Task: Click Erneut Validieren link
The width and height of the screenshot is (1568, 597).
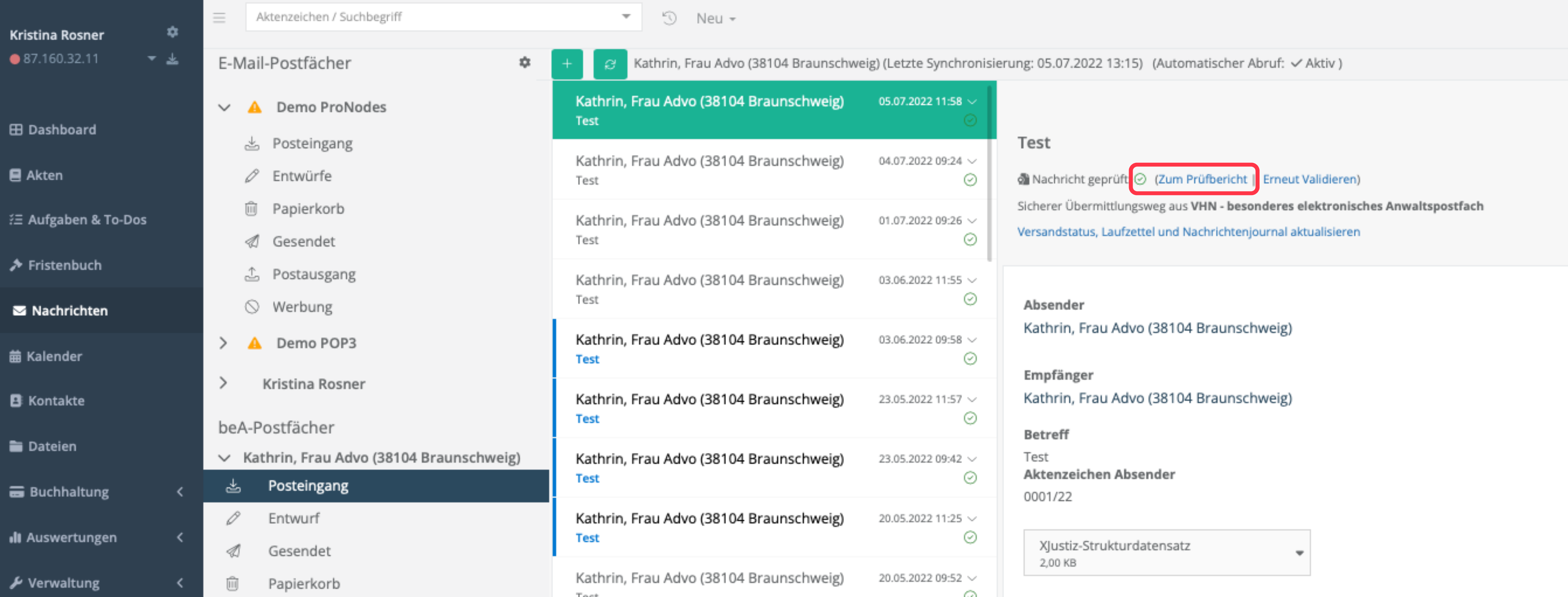Action: pos(1309,179)
